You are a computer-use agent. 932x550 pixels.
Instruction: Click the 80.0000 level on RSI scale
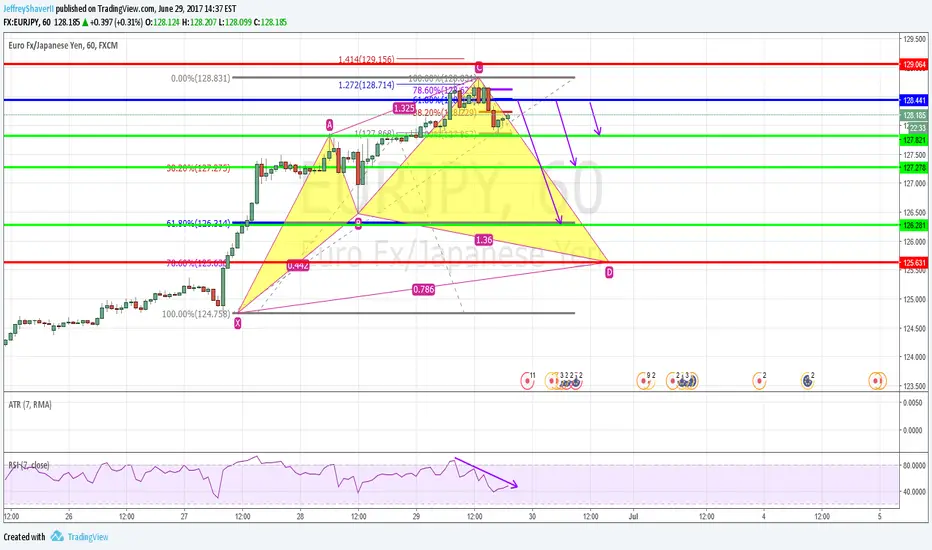coord(914,466)
